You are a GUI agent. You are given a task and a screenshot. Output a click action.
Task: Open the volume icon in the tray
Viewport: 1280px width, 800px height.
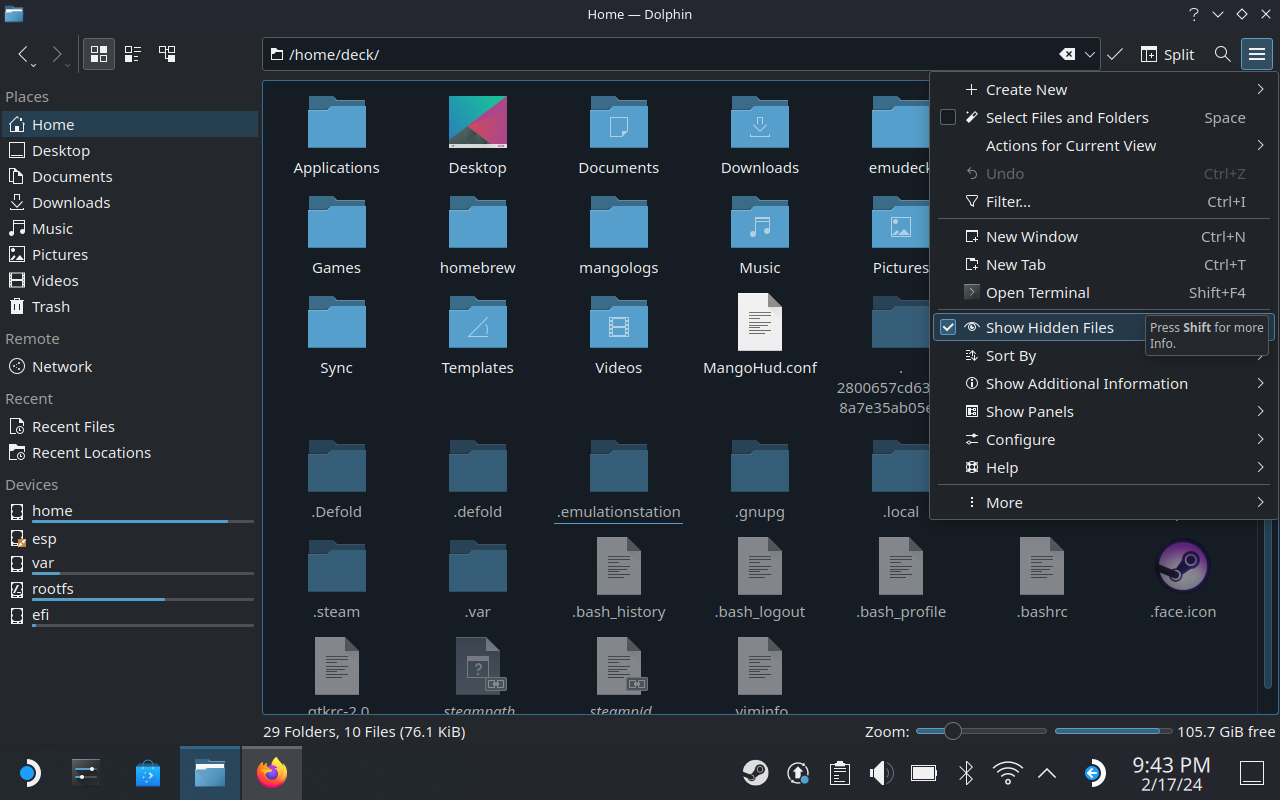point(881,773)
